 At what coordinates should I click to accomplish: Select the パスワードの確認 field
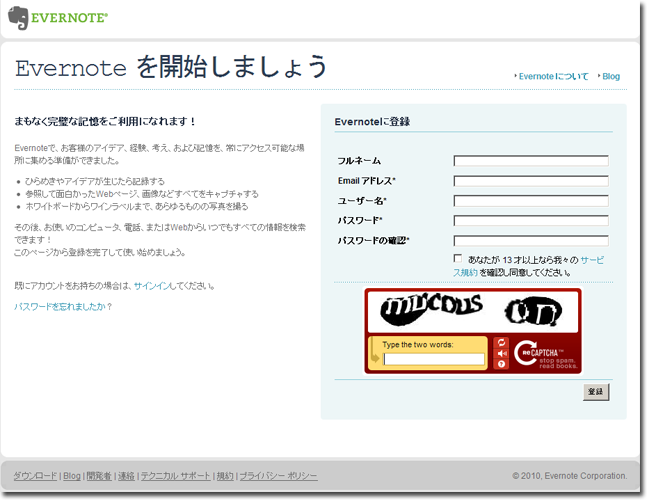pyautogui.click(x=530, y=240)
